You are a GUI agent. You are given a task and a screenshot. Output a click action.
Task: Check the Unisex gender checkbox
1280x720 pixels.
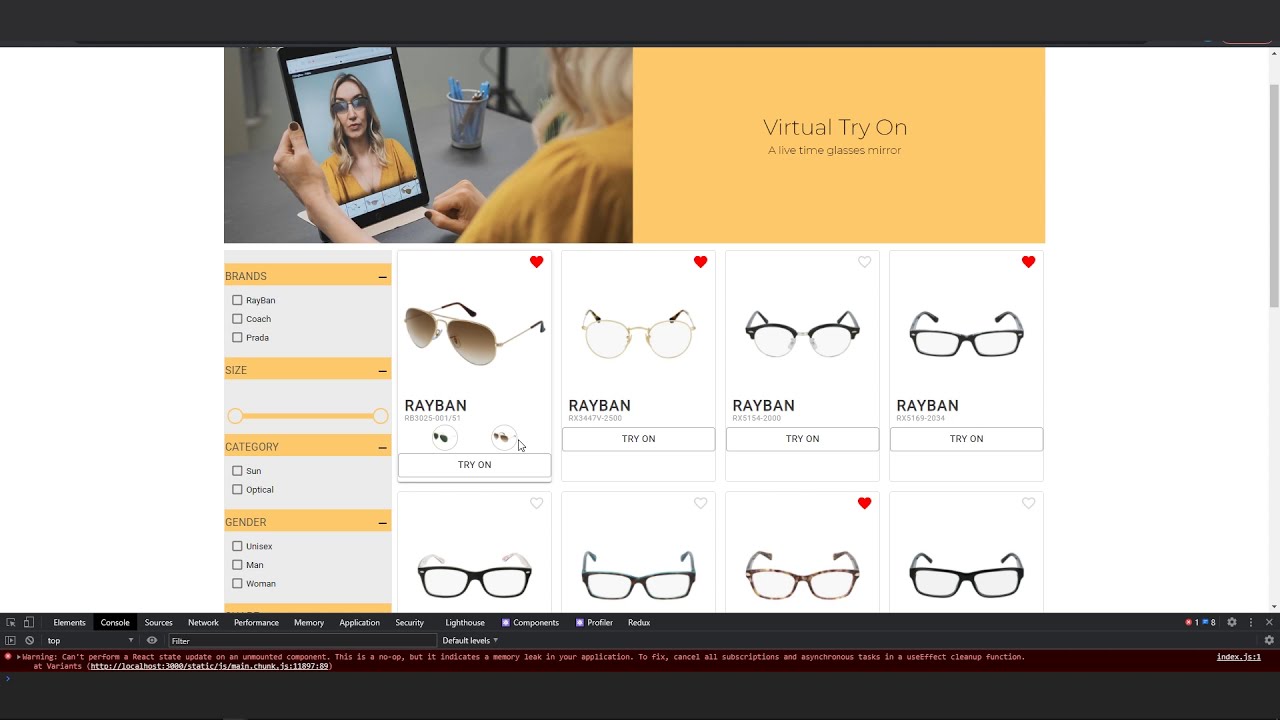tap(237, 546)
